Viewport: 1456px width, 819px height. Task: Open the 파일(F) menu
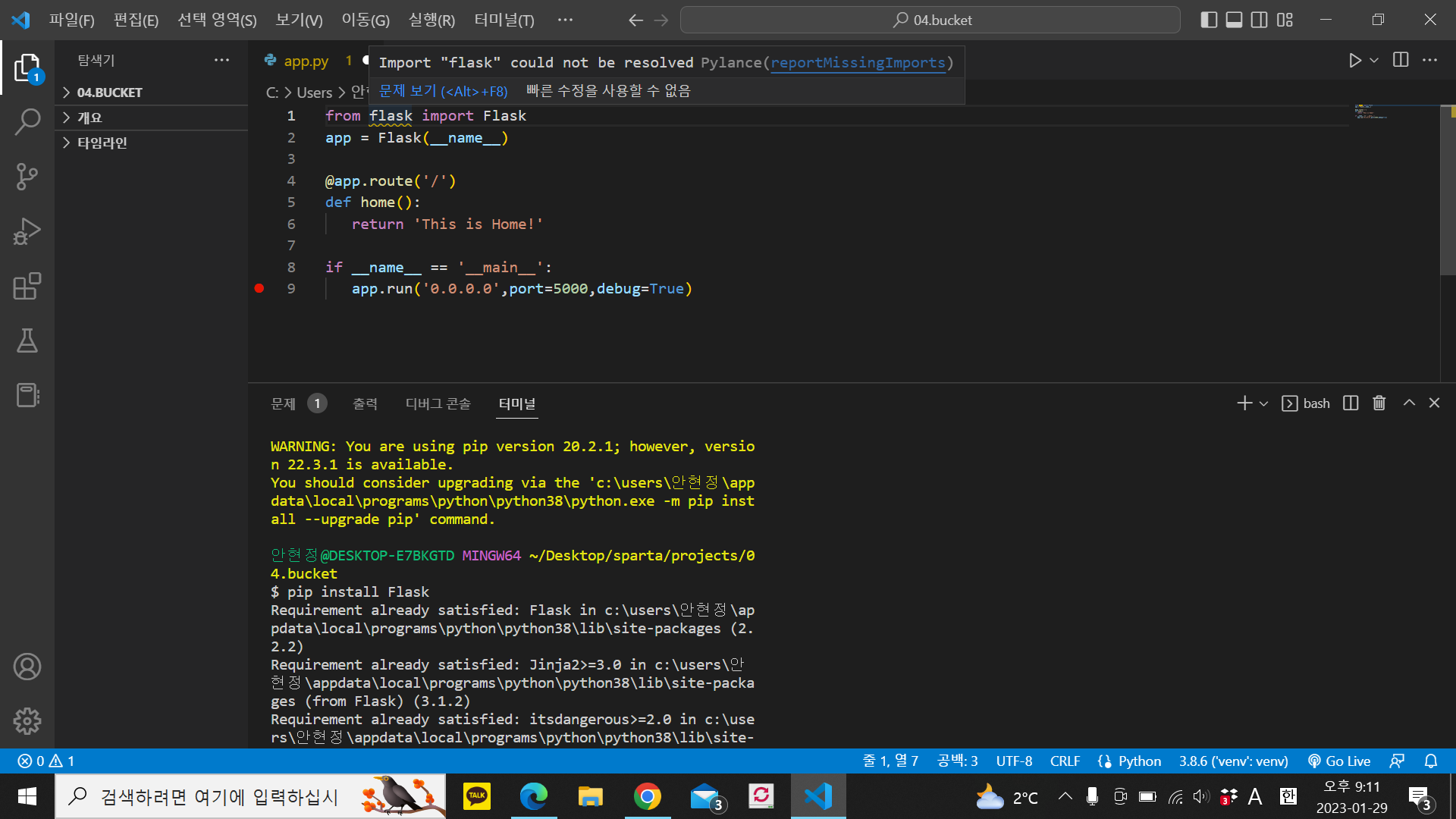(72, 20)
